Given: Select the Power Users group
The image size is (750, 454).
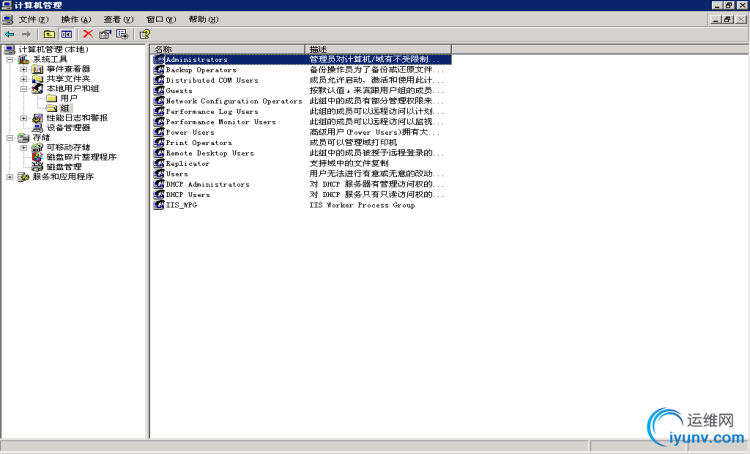Looking at the screenshot, I should [x=190, y=132].
